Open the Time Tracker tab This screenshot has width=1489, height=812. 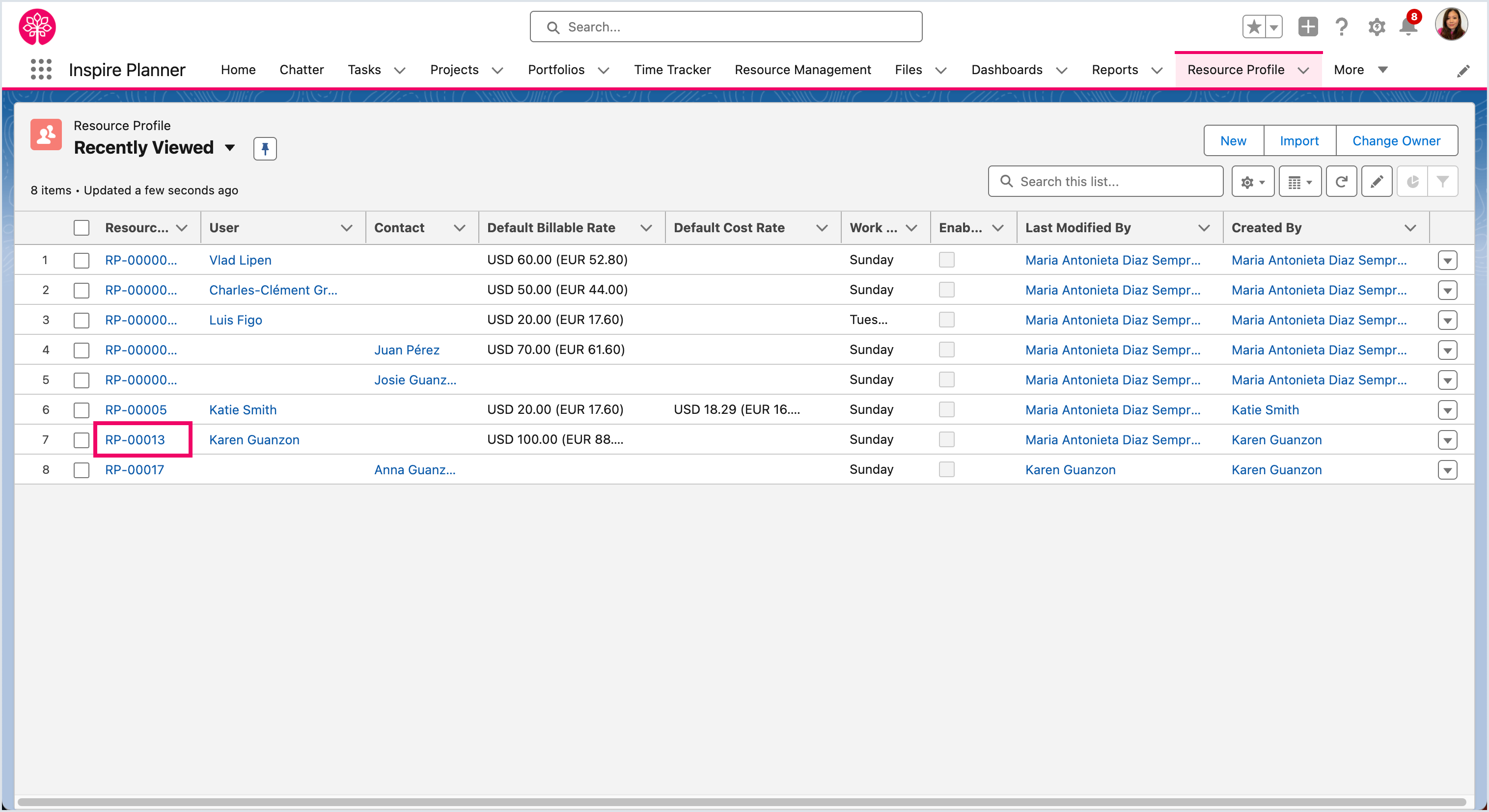672,70
